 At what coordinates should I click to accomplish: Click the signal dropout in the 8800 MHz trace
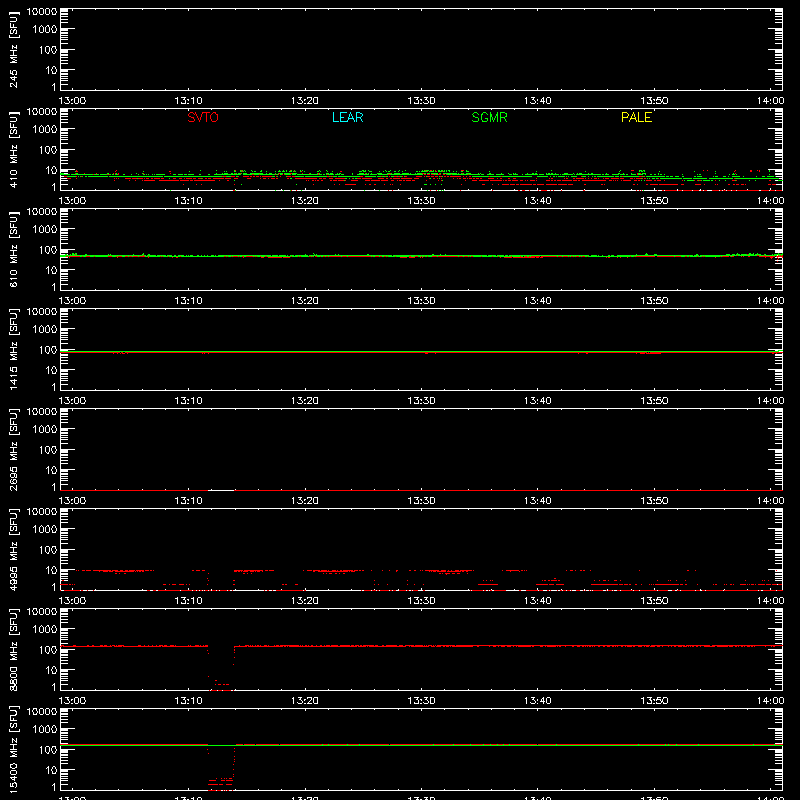pyautogui.click(x=220, y=668)
